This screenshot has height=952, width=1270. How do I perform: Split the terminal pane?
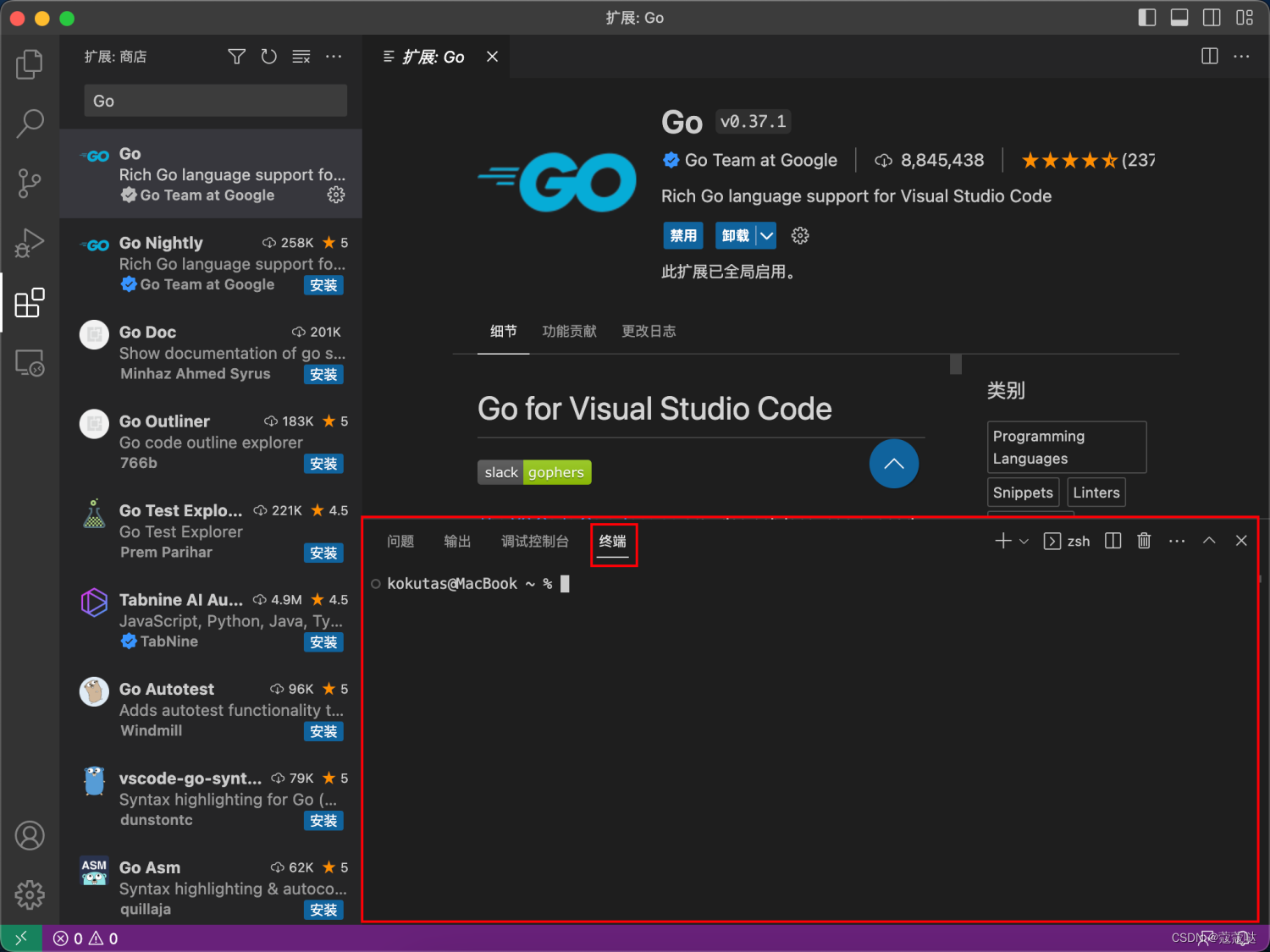(x=1113, y=541)
